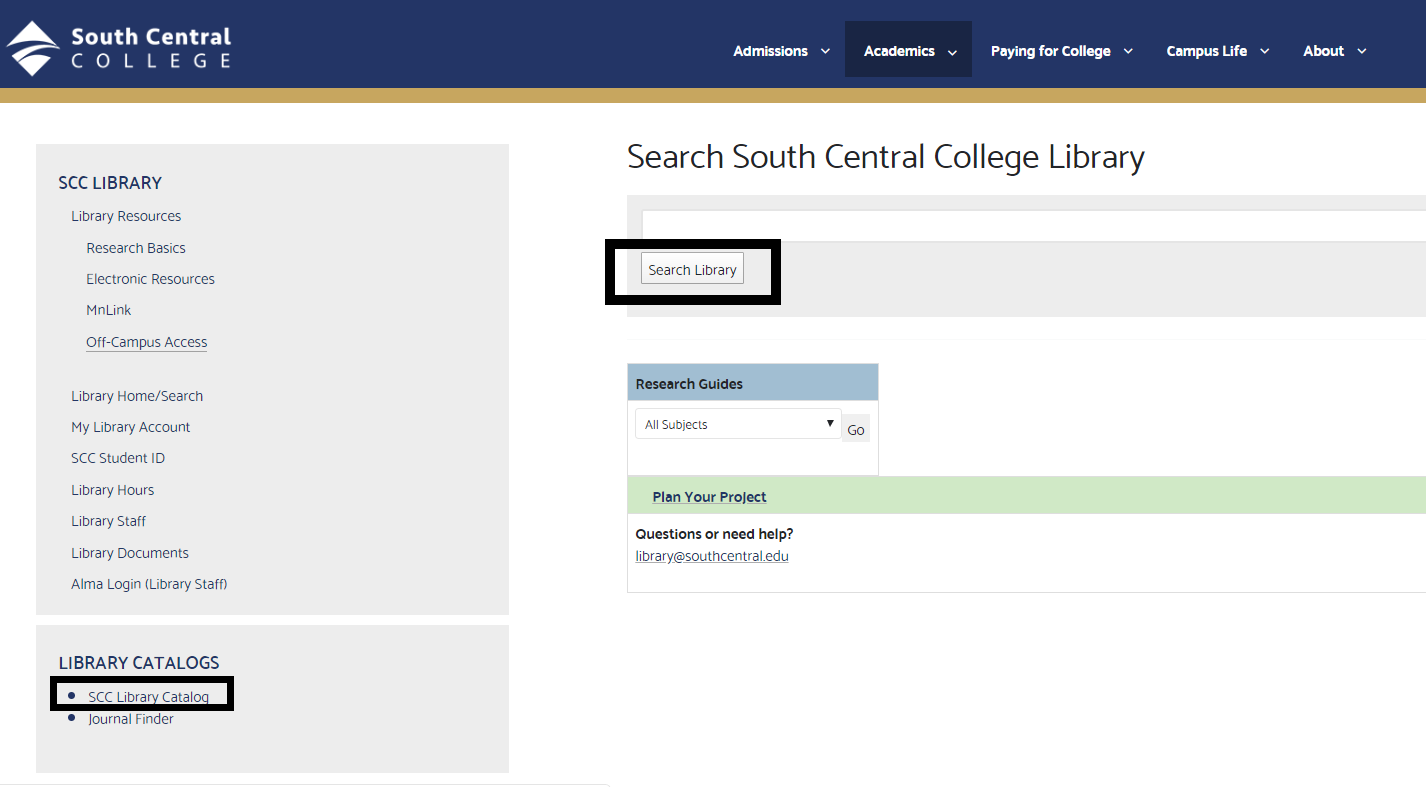
Task: Go to Research Basics page
Action: [136, 248]
